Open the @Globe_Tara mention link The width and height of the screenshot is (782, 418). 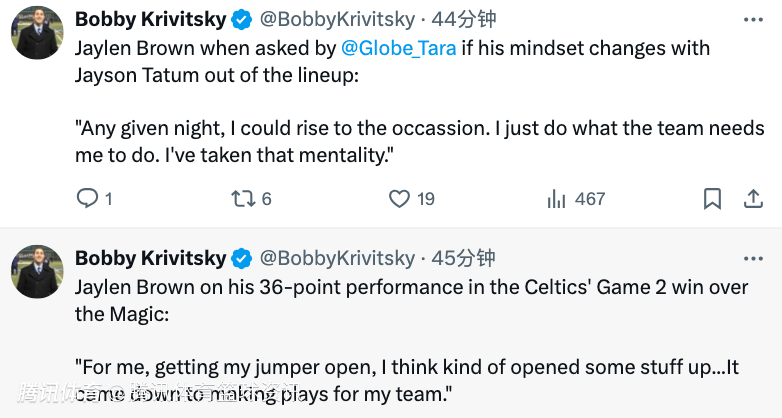click(x=399, y=48)
